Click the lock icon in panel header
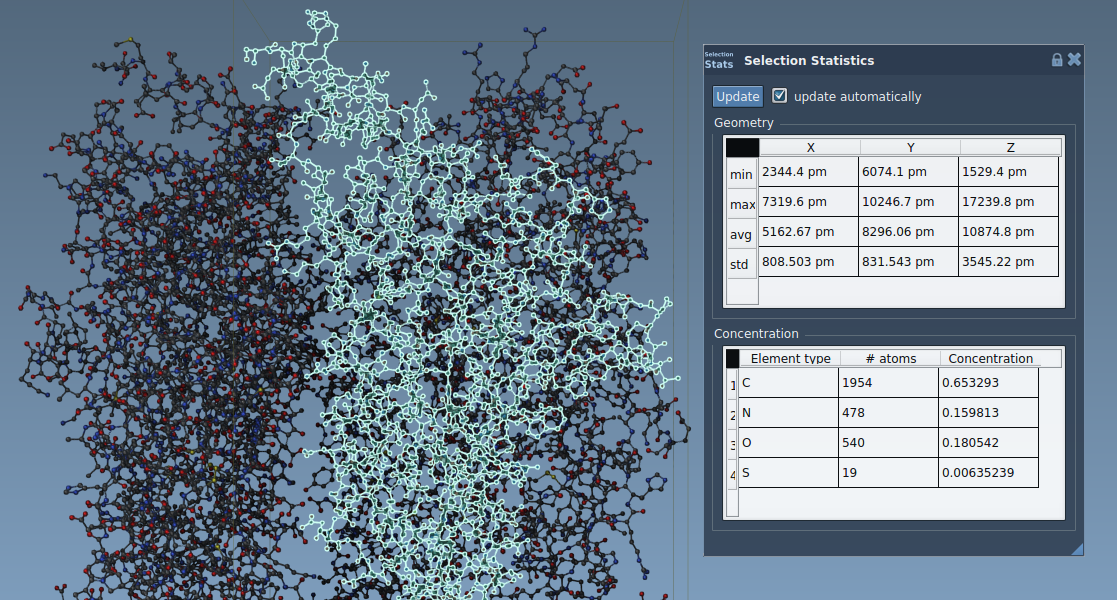The width and height of the screenshot is (1117, 600). (x=1057, y=60)
